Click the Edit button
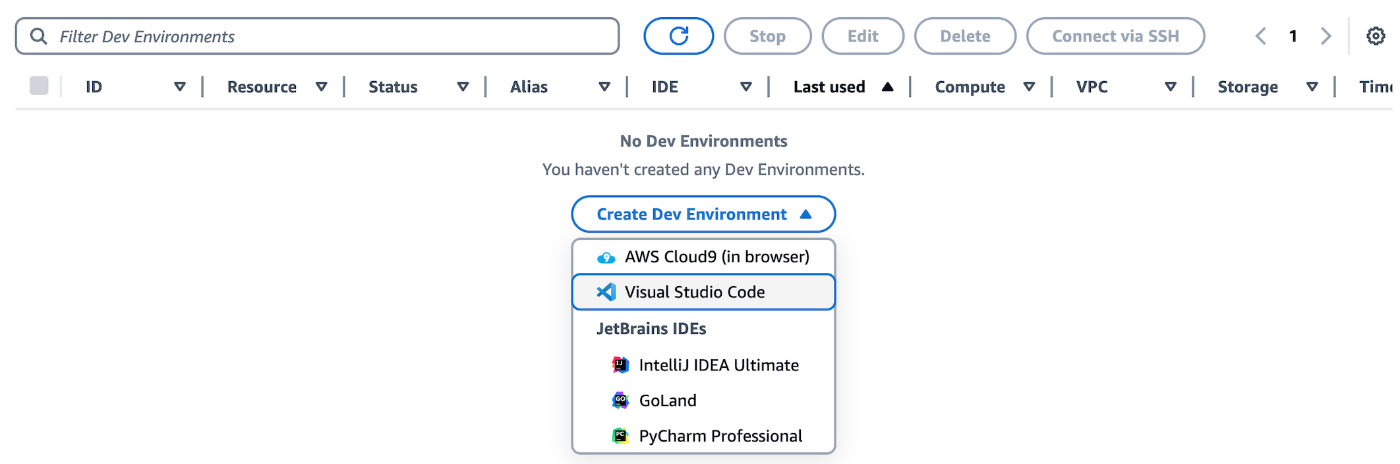The image size is (1400, 464). click(863, 36)
